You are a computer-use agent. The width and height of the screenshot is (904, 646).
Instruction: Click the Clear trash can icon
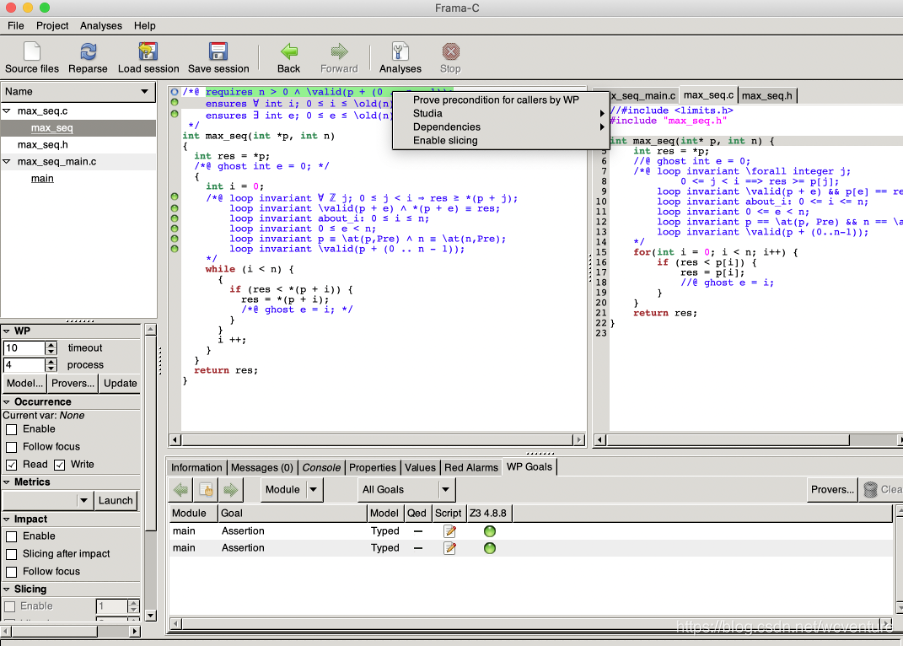pos(871,490)
